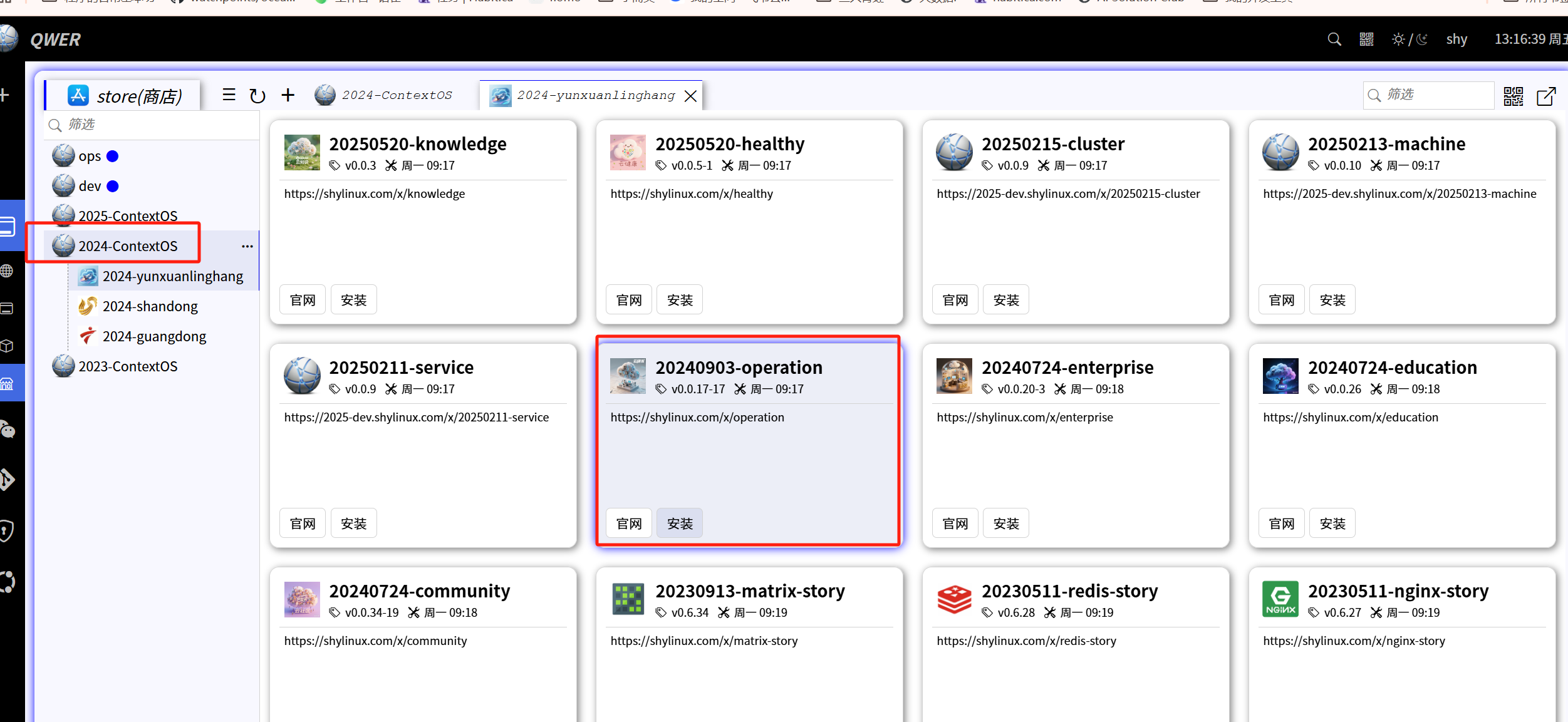
Task: Click the hamburger list menu icon
Action: click(229, 95)
